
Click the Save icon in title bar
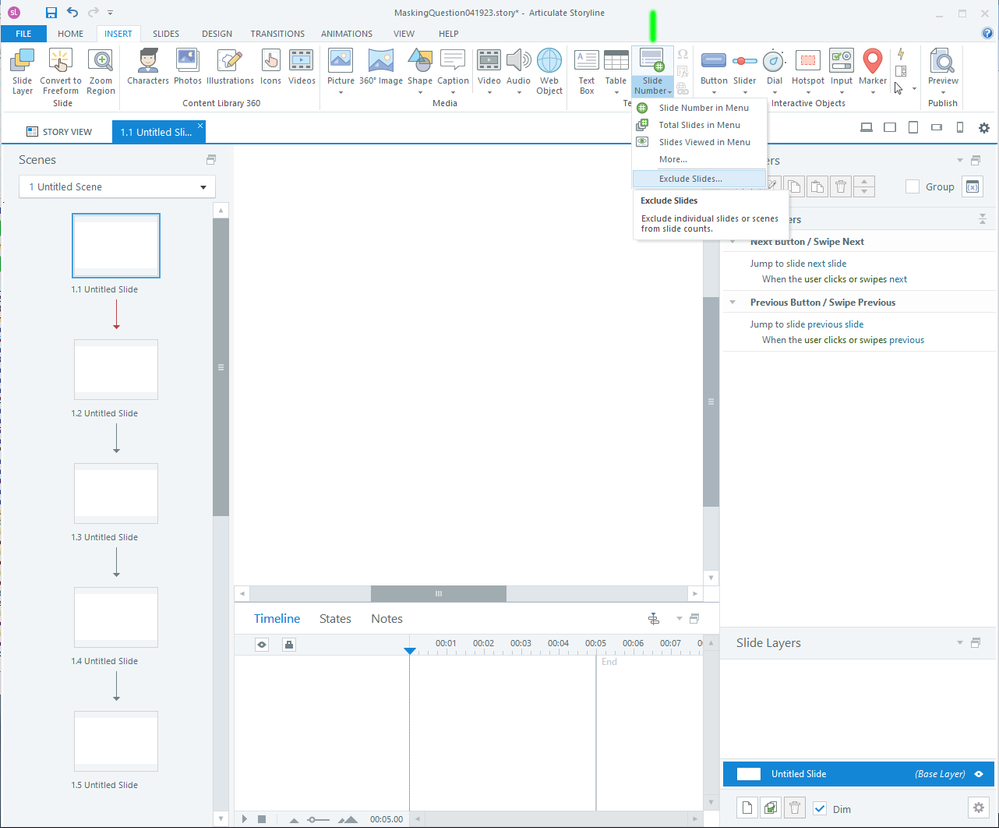click(x=51, y=13)
